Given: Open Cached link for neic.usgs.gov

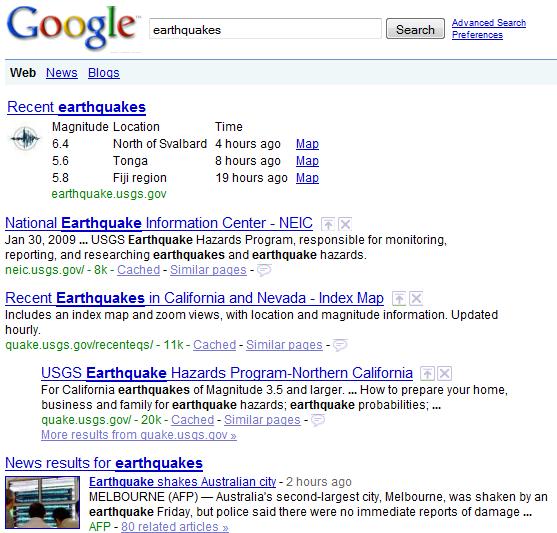Looking at the screenshot, I should click(x=139, y=270).
